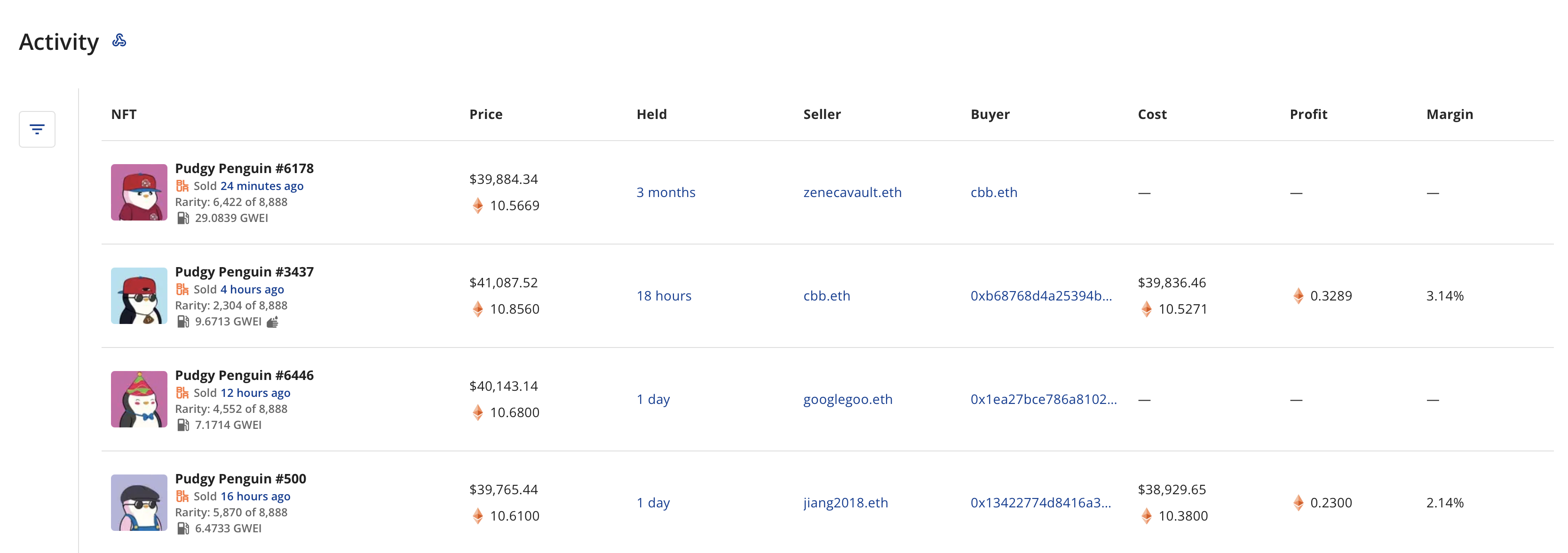
Task: Open the filter panel button
Action: pyautogui.click(x=37, y=129)
